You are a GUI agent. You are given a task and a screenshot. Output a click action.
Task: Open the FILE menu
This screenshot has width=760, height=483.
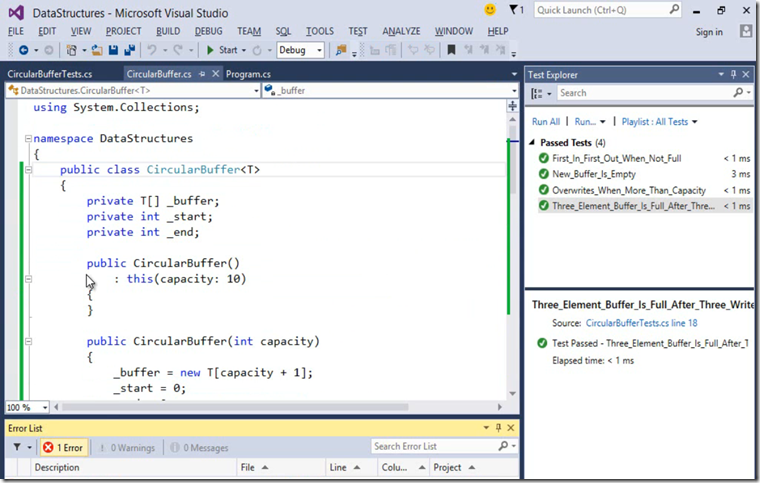pos(16,31)
